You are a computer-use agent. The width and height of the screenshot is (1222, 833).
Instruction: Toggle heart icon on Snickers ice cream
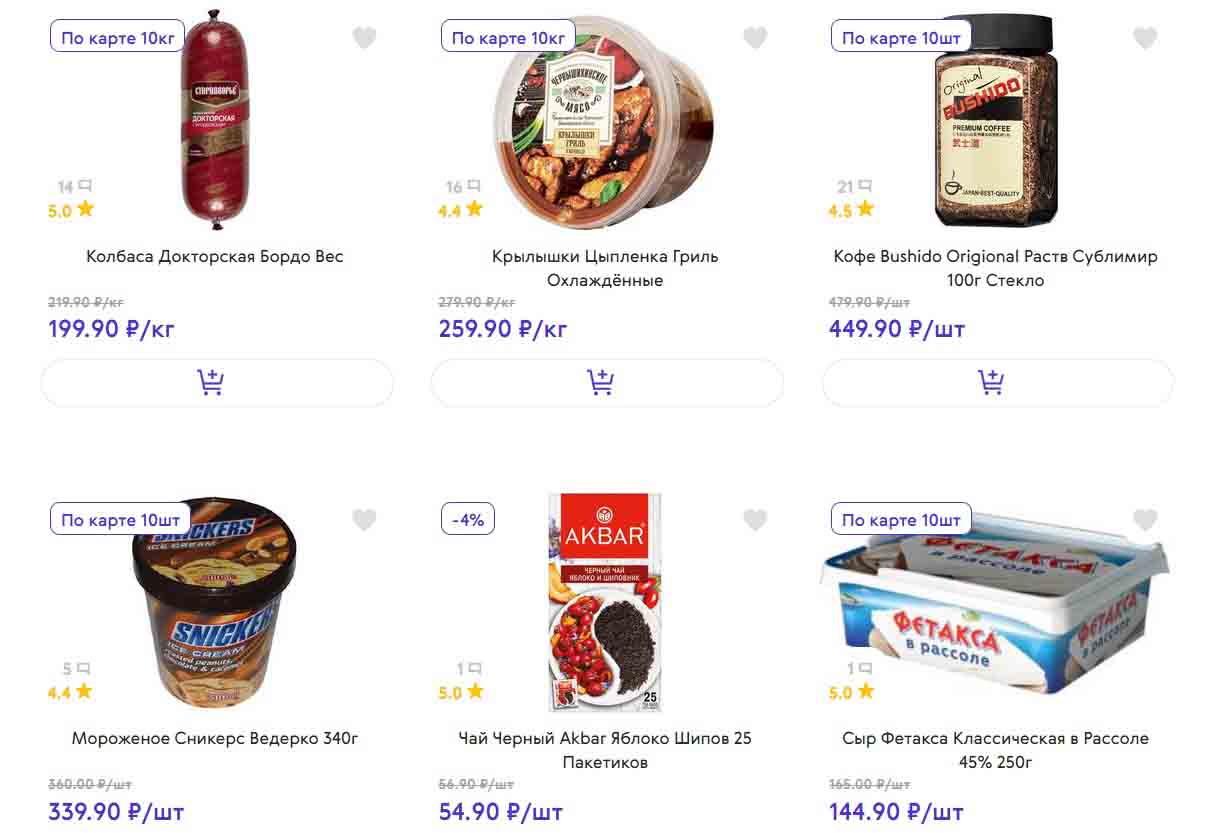364,520
